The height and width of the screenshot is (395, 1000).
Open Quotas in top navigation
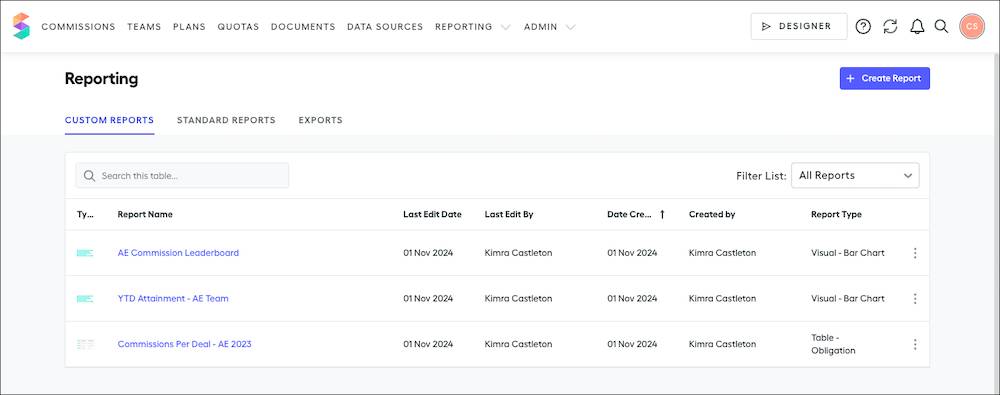pos(239,27)
